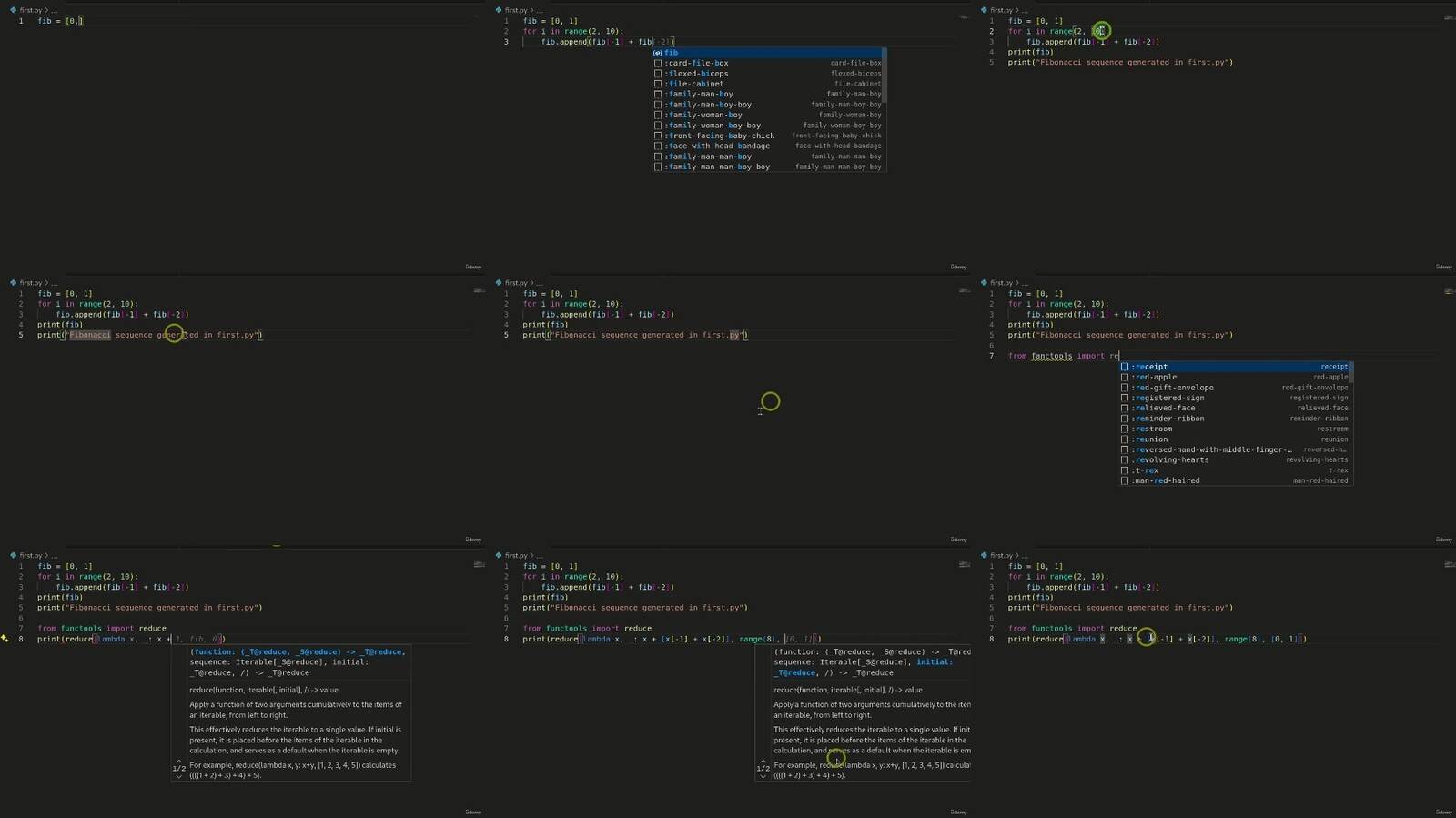Viewport: 1456px width, 818px height.
Task: Show previous signature in popup highlighting 'initial:'
Action: coord(763,762)
